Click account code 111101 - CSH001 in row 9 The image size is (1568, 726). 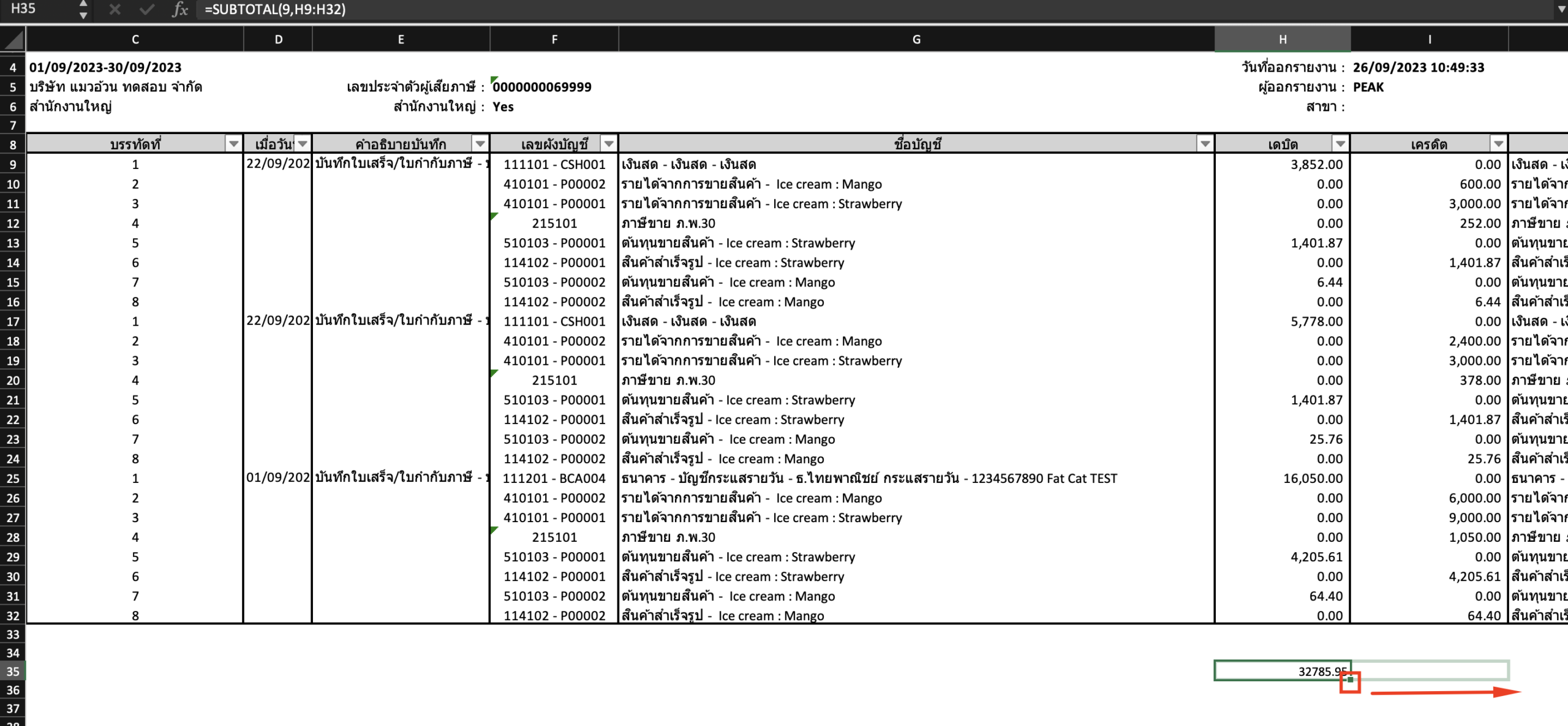click(x=554, y=164)
